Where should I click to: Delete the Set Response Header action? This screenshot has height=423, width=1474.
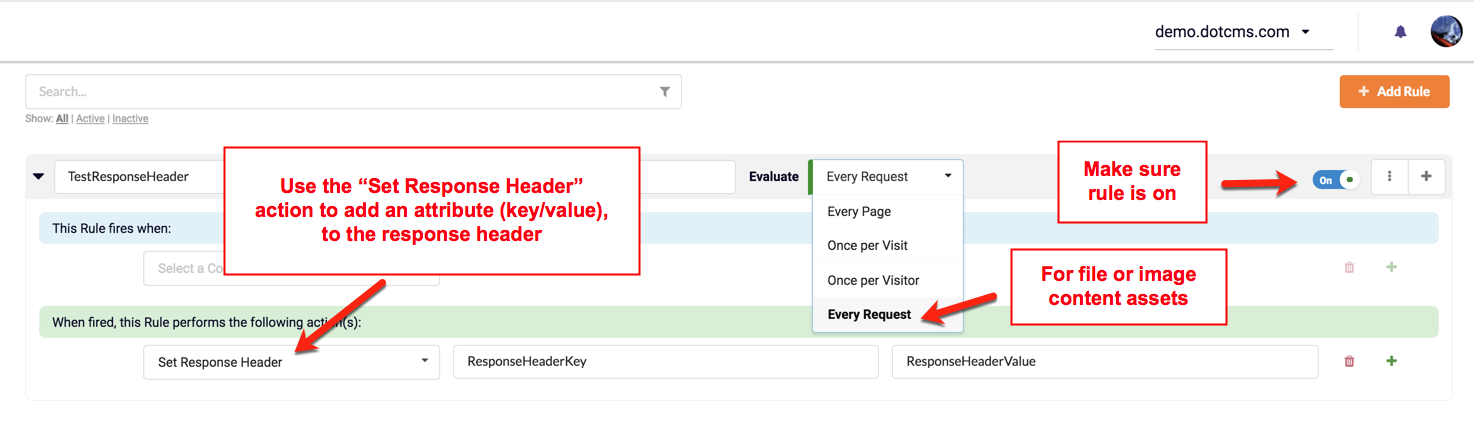pos(1349,362)
